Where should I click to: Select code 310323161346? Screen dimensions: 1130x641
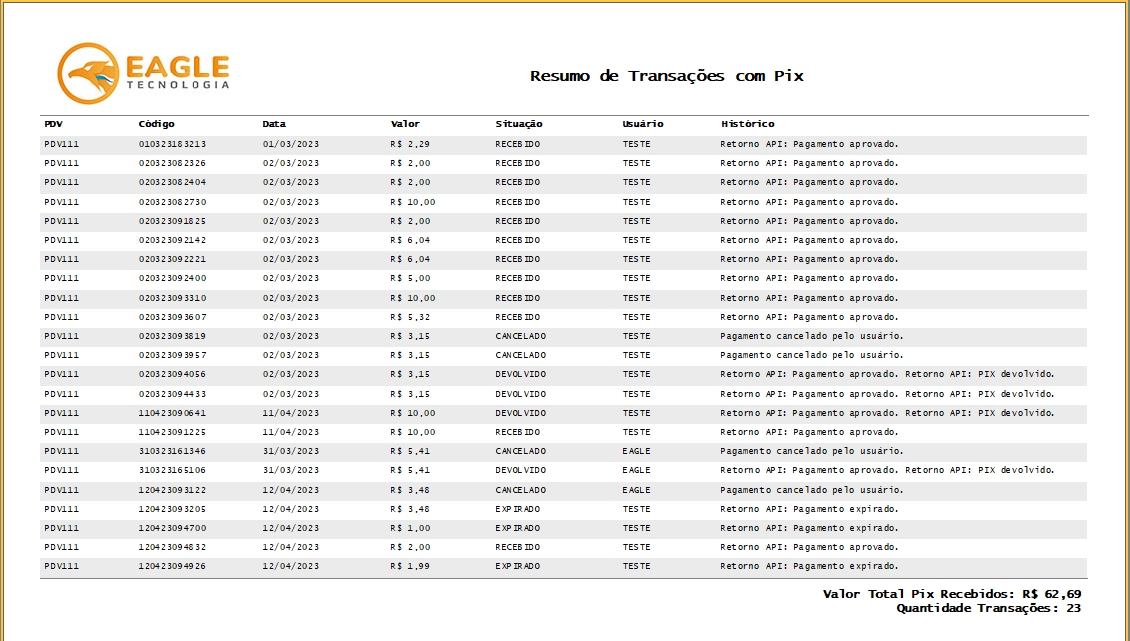click(172, 451)
